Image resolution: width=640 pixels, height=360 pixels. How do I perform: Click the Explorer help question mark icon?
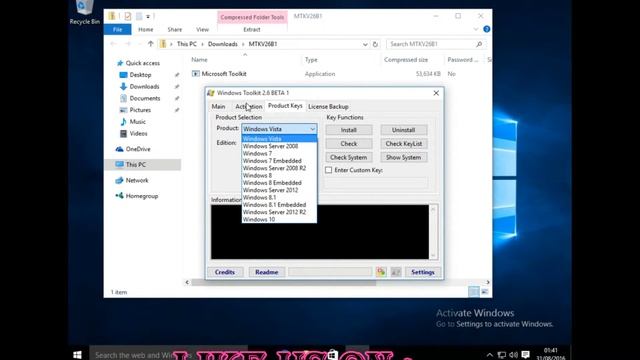point(487,29)
